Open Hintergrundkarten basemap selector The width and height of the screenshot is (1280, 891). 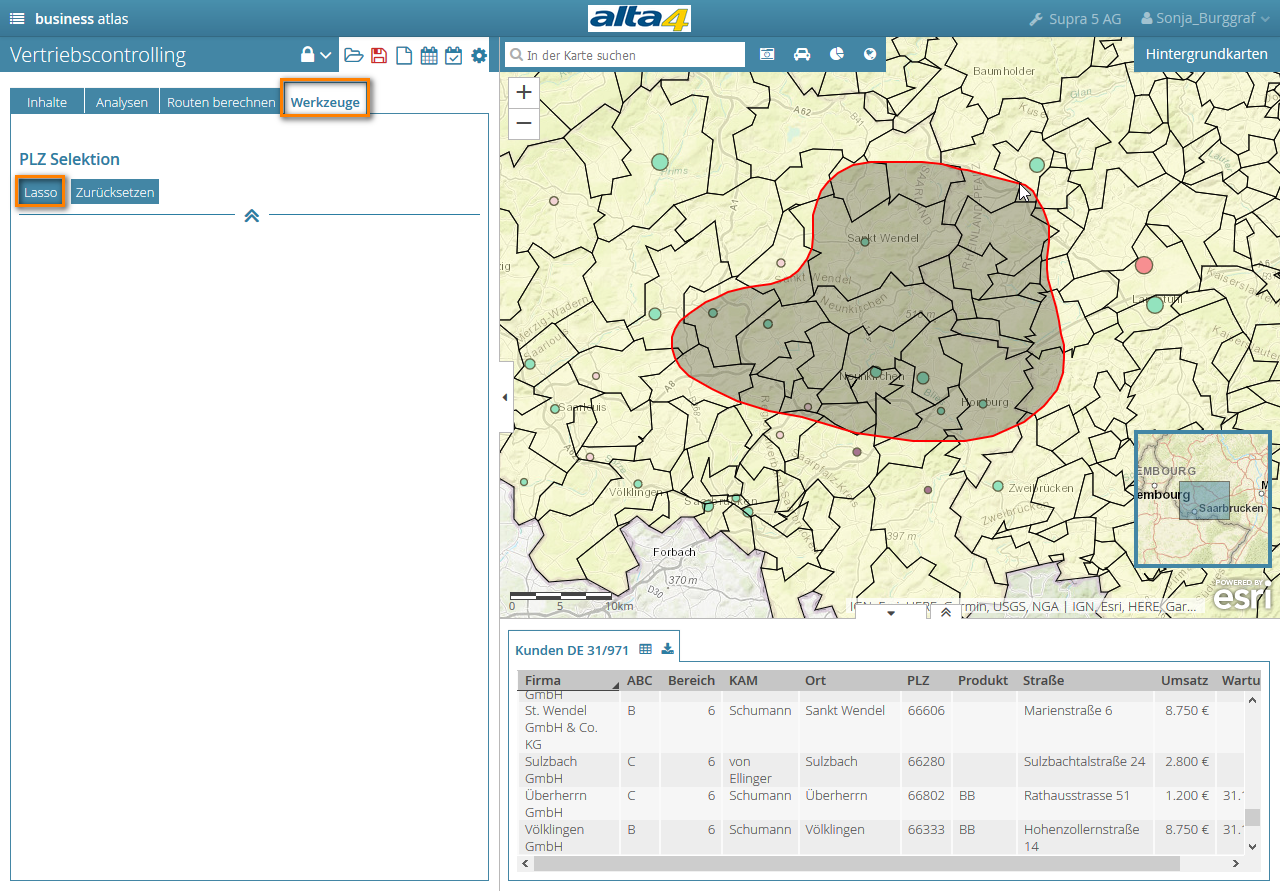[1207, 54]
